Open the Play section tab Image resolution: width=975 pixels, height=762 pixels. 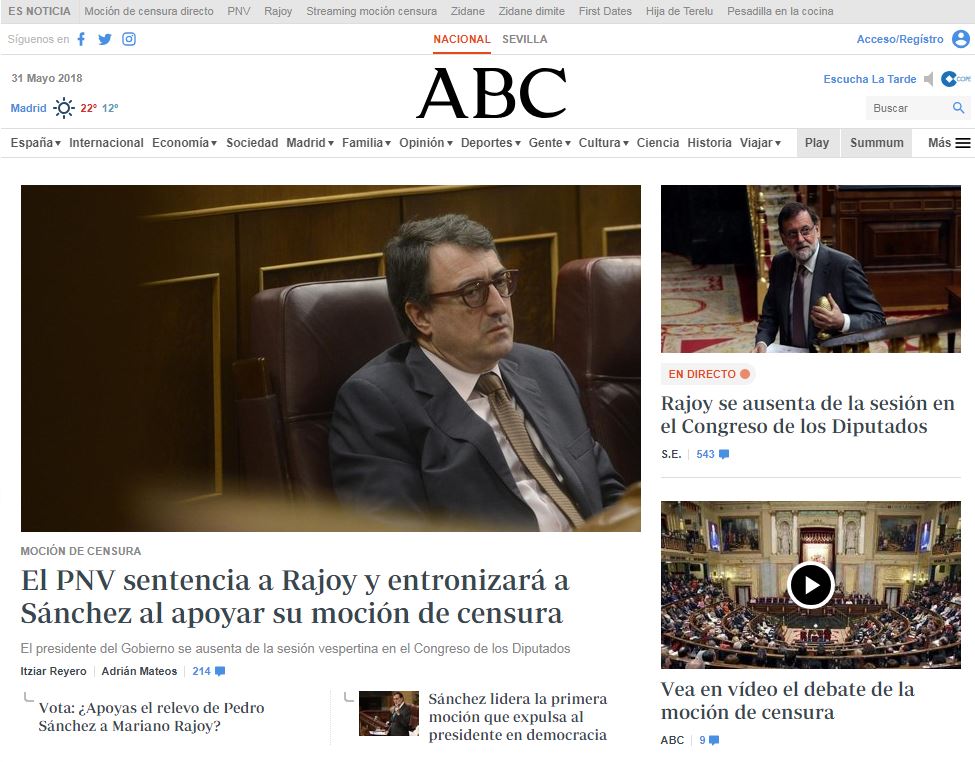click(817, 143)
